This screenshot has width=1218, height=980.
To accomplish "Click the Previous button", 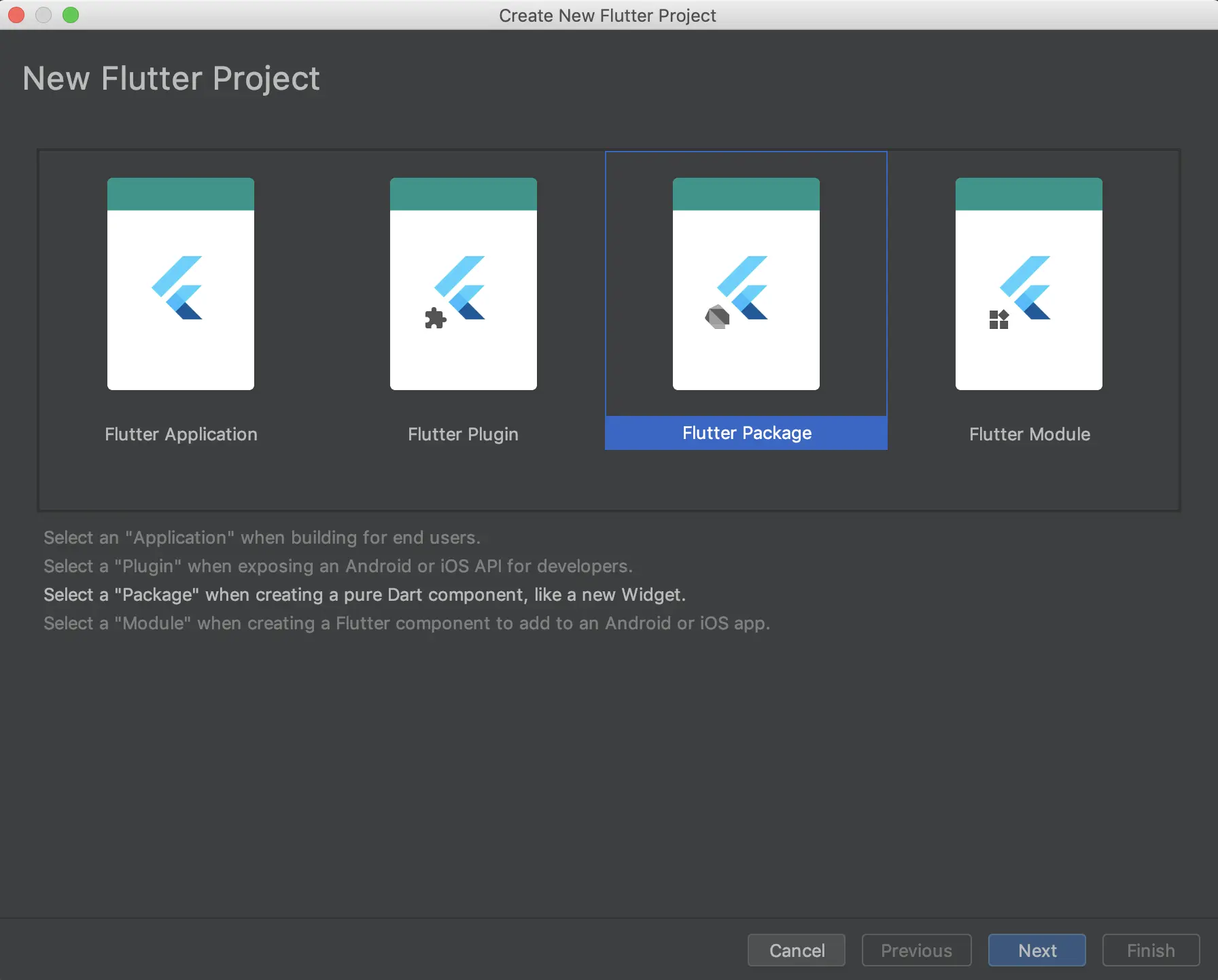I will click(917, 950).
